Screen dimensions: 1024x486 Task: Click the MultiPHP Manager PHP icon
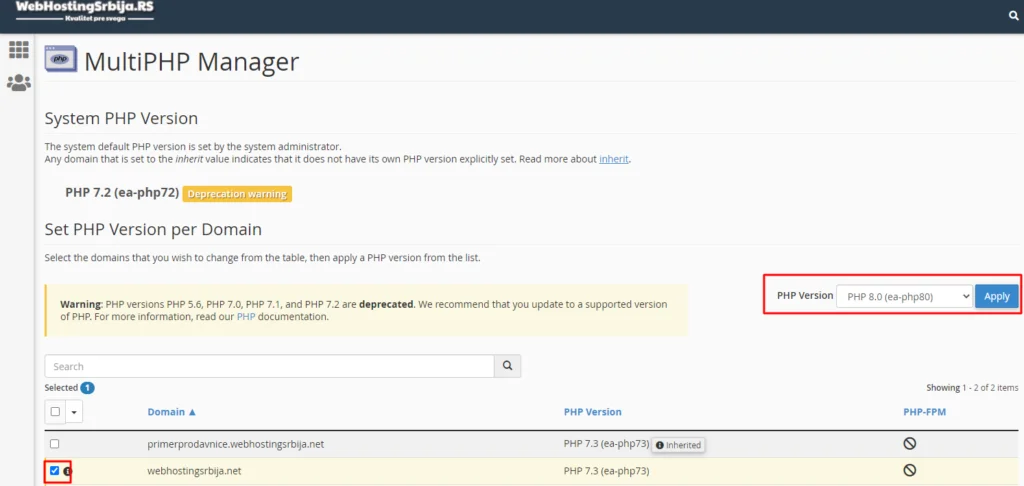61,59
